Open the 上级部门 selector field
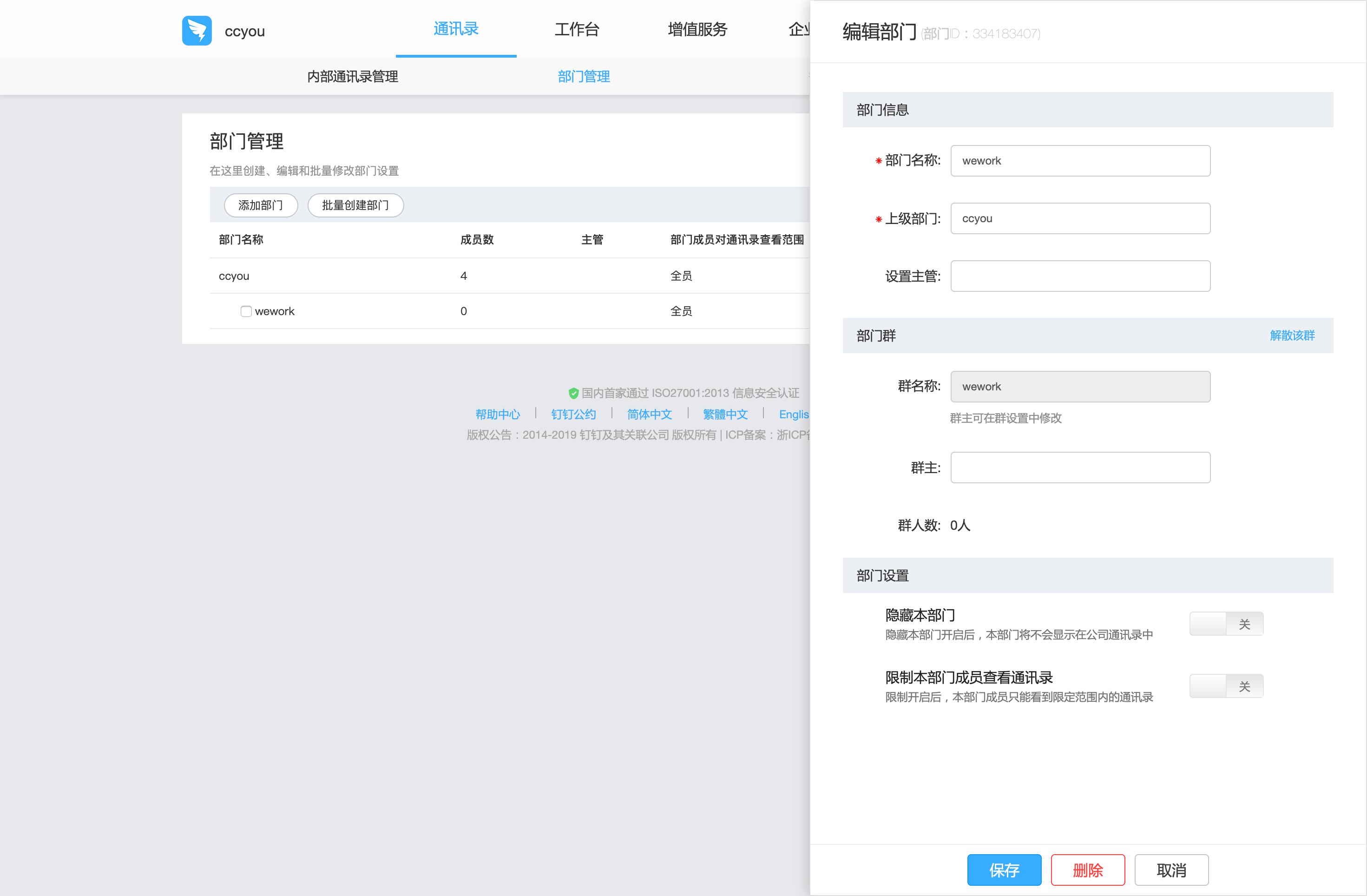This screenshot has width=1367, height=896. [x=1080, y=218]
